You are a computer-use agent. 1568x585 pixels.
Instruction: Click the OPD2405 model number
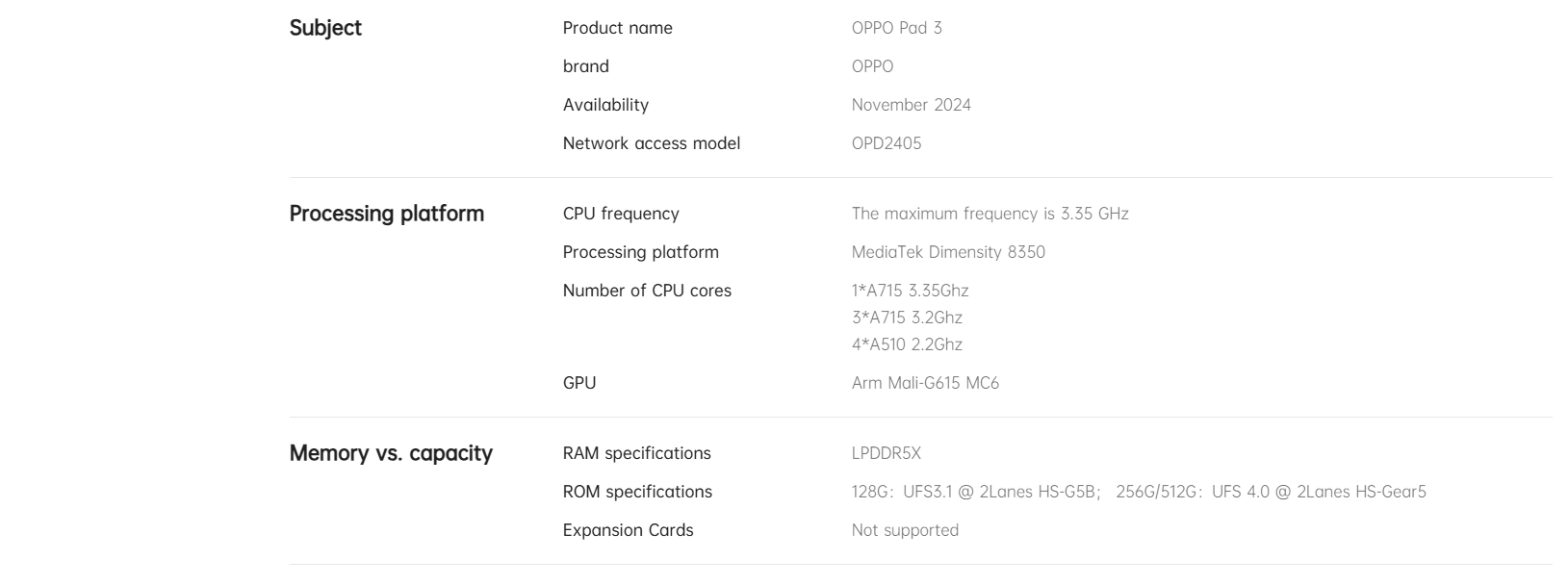[x=887, y=143]
